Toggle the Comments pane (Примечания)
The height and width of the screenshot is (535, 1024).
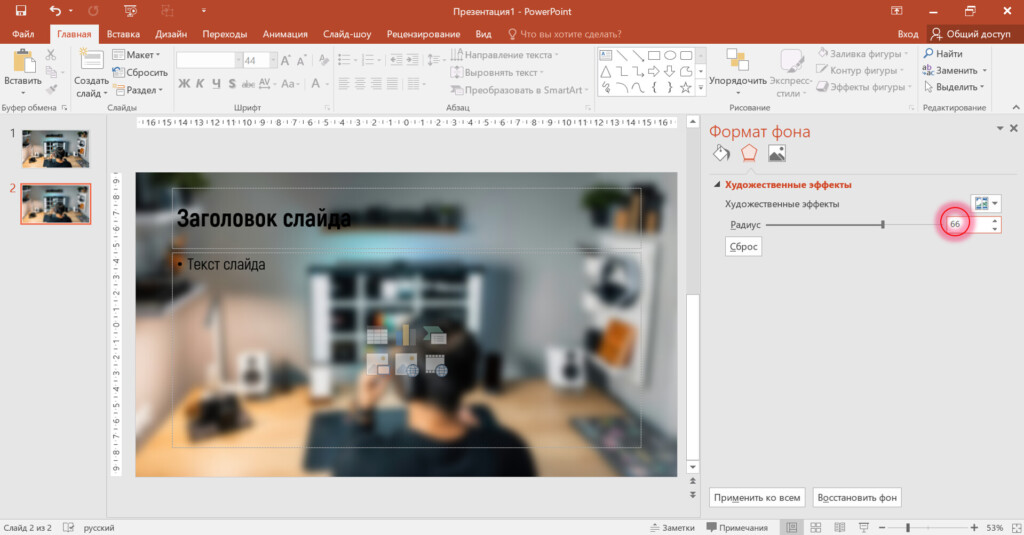tap(738, 527)
